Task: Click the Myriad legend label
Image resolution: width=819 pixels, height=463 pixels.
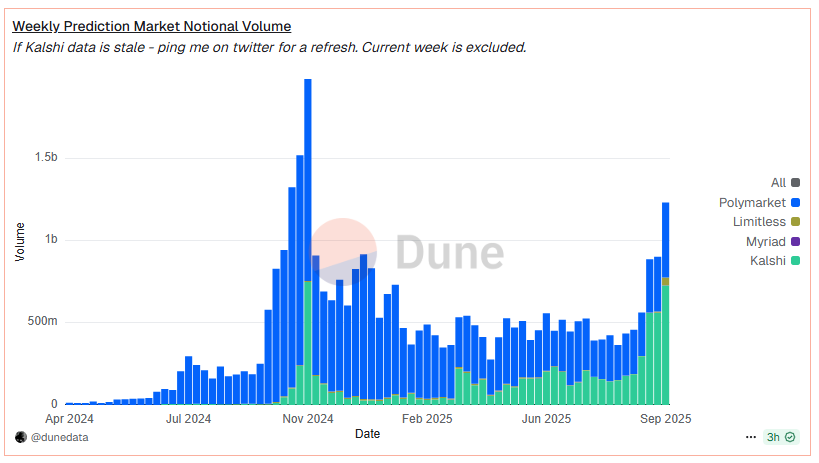Action: coord(766,242)
